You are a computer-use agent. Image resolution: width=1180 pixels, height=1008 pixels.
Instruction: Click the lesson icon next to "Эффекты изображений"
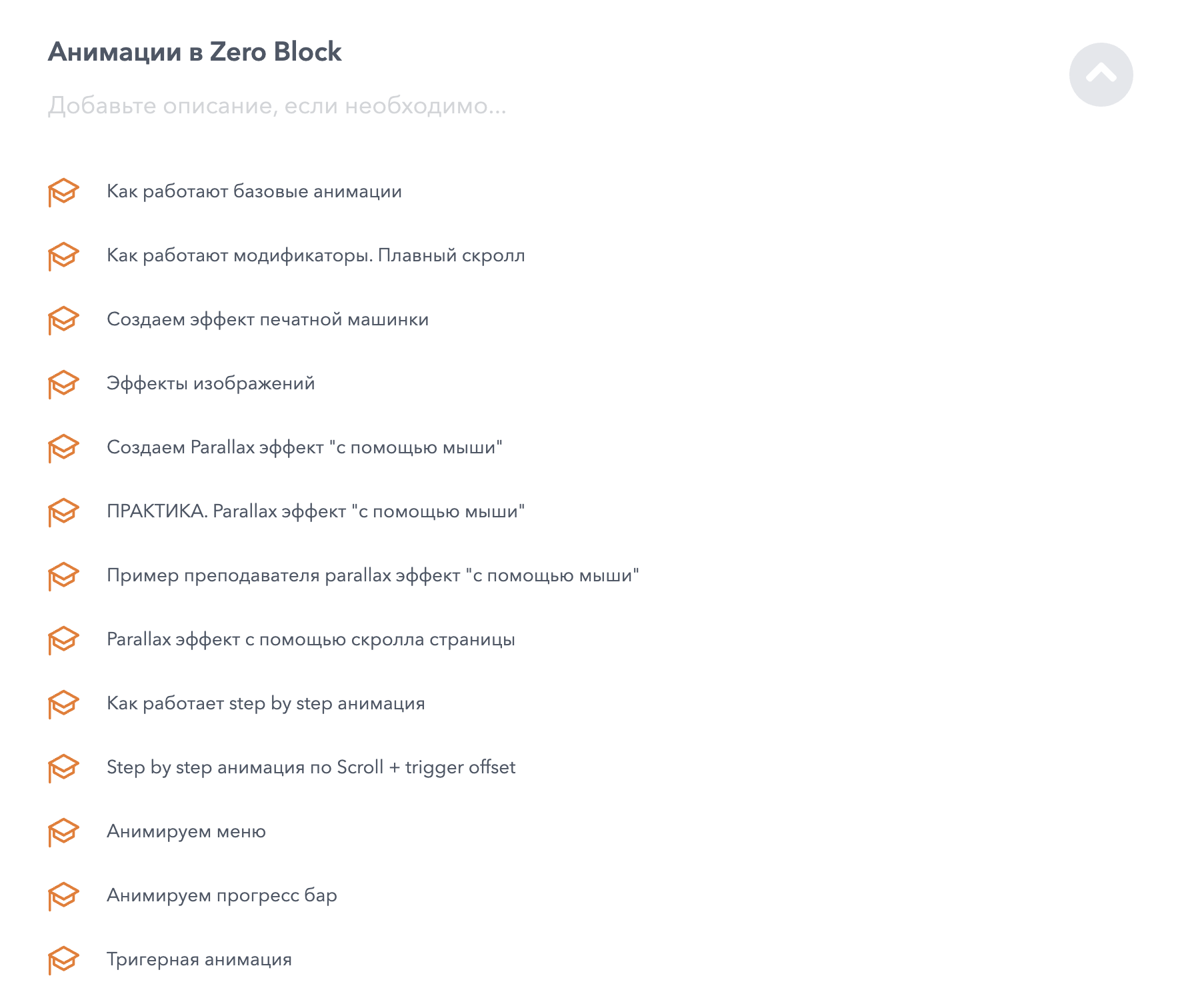63,384
